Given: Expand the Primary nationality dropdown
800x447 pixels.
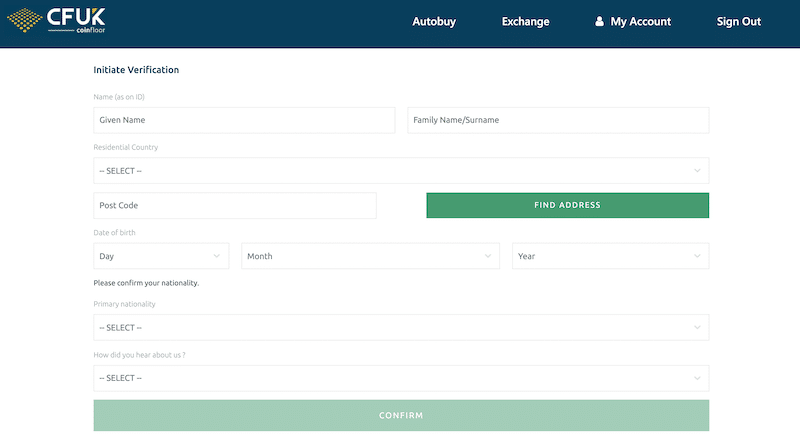Looking at the screenshot, I should pos(401,328).
